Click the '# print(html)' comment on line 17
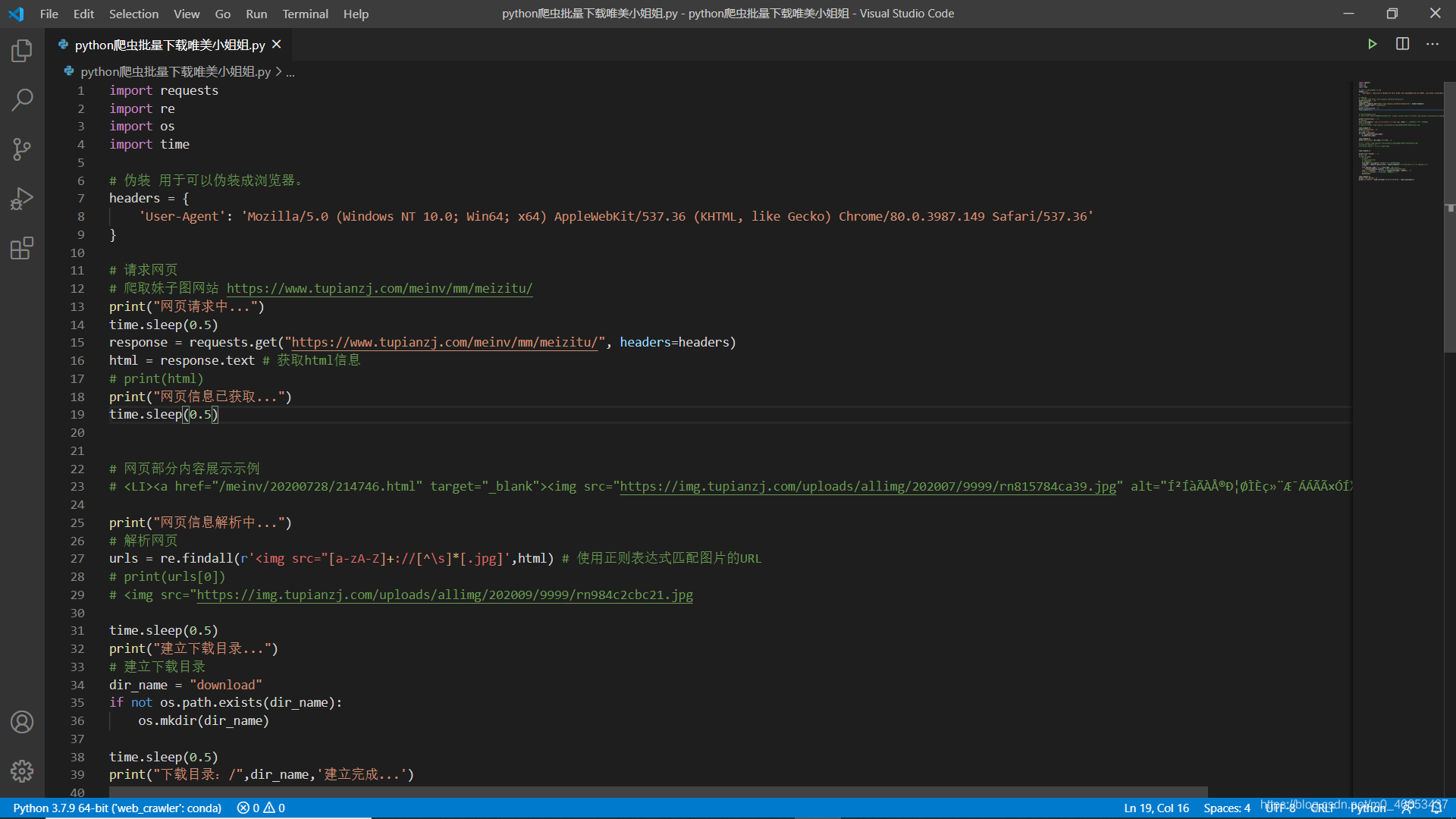 tap(156, 378)
